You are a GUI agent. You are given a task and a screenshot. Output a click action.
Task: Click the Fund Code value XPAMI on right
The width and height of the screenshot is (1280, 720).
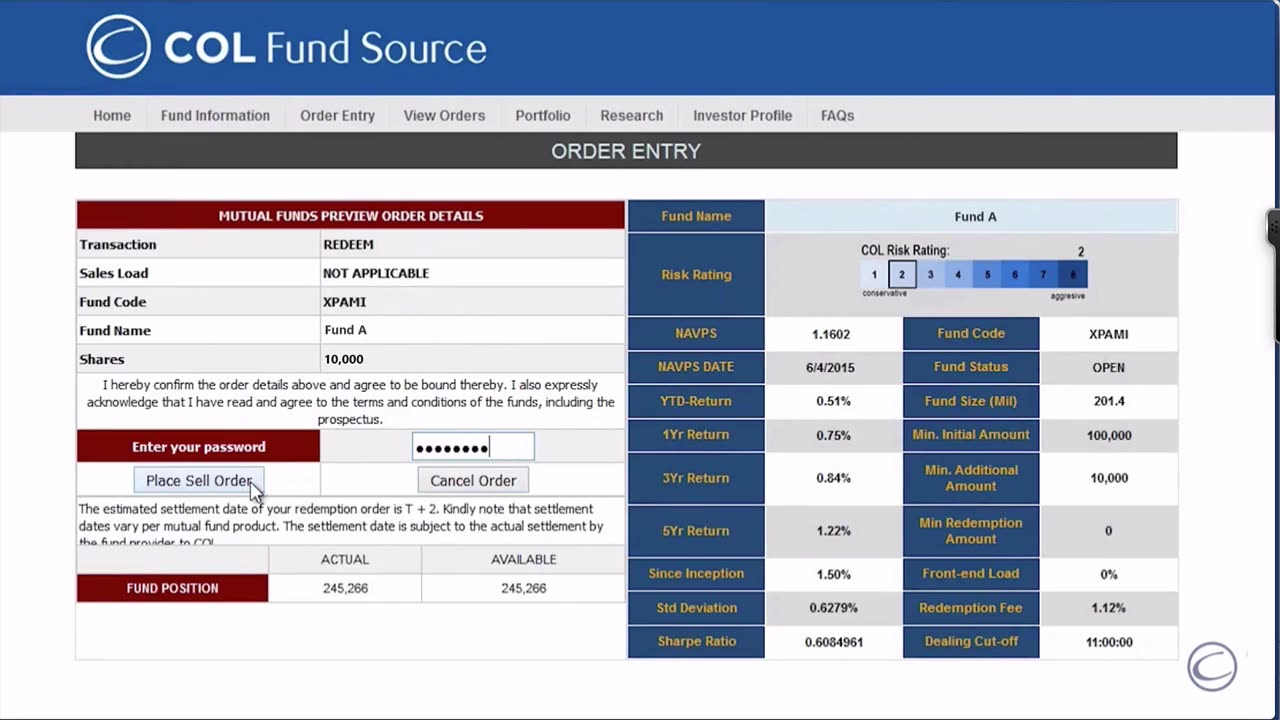1108,334
